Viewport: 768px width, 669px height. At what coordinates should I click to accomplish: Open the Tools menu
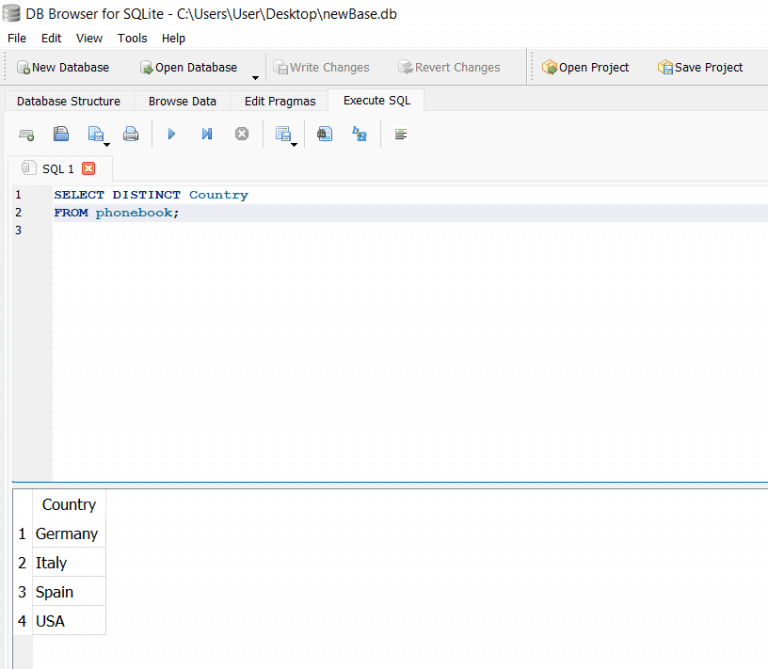tap(132, 38)
